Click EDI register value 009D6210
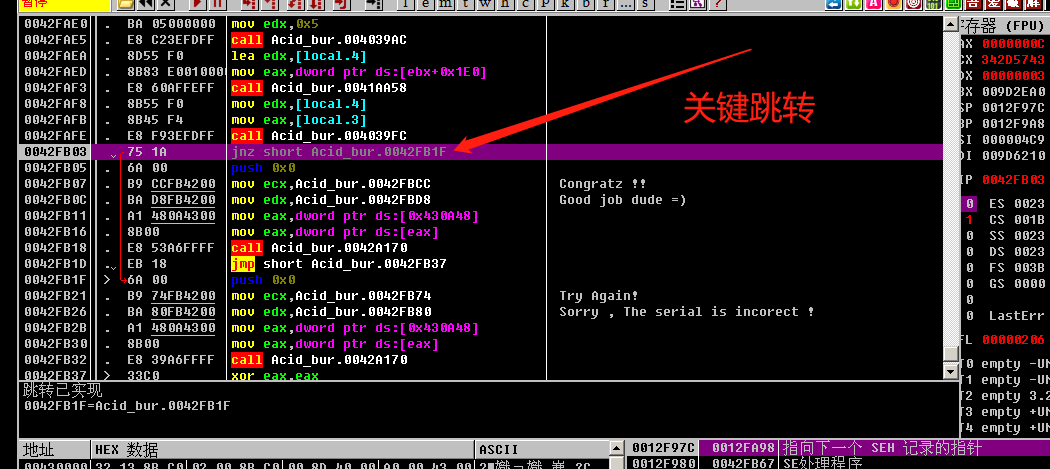 coord(1013,156)
